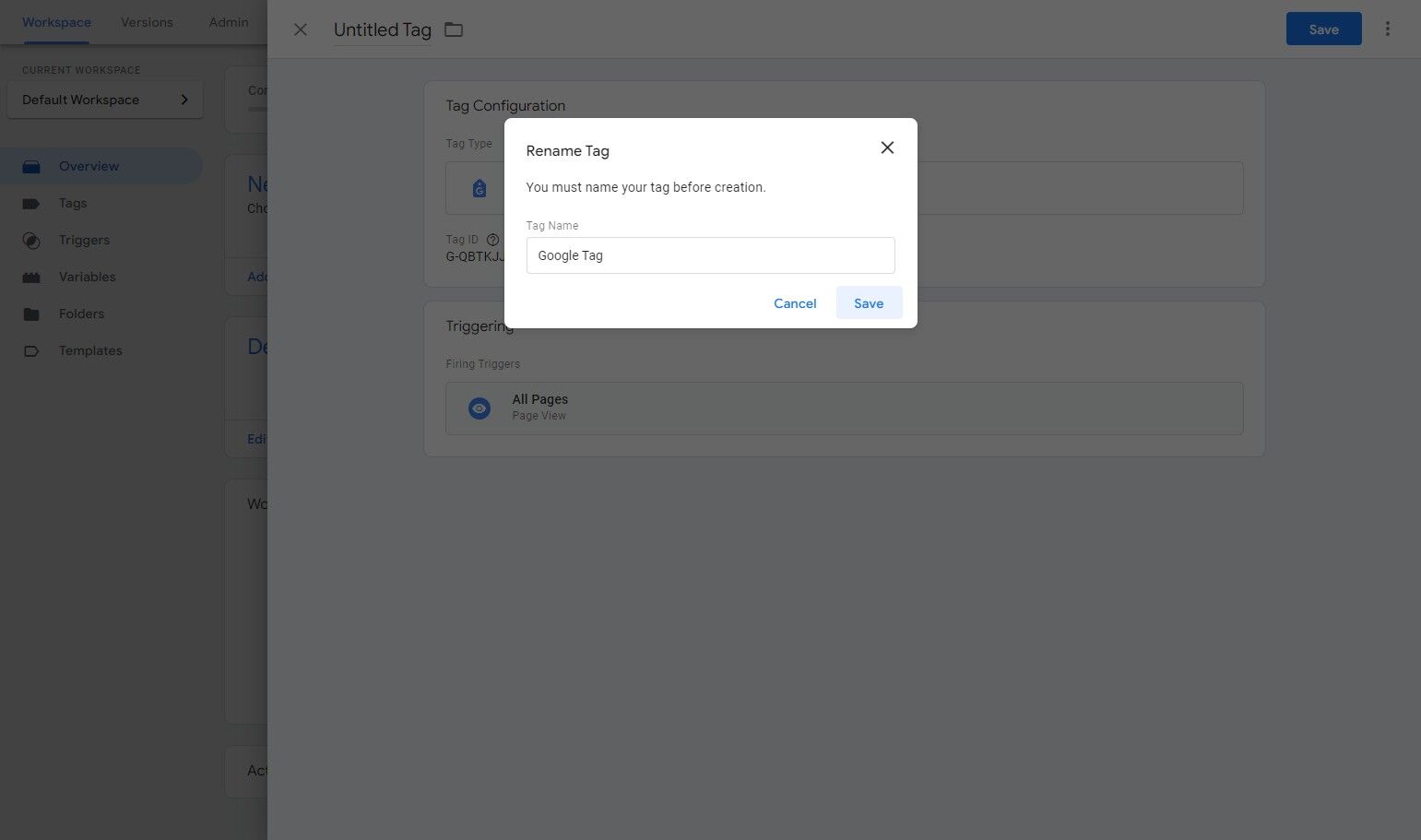Switch to the Versions tab

(x=147, y=22)
